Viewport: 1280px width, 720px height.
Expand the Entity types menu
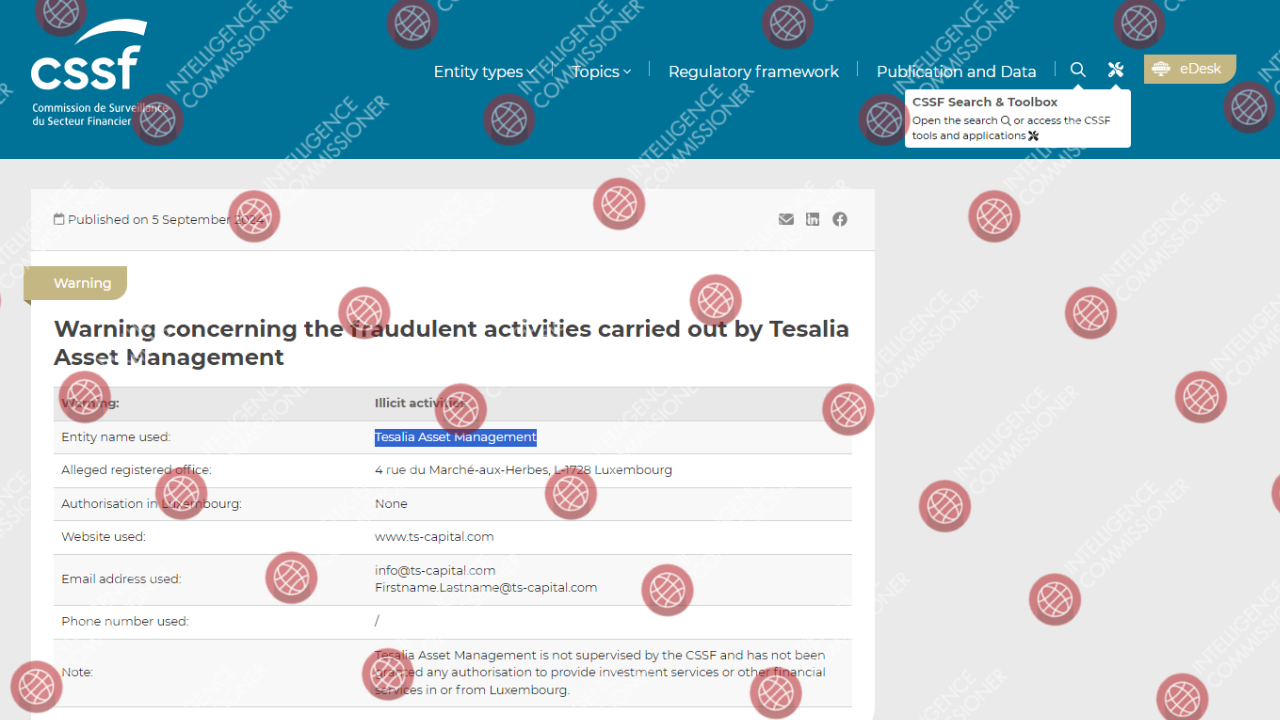(484, 71)
